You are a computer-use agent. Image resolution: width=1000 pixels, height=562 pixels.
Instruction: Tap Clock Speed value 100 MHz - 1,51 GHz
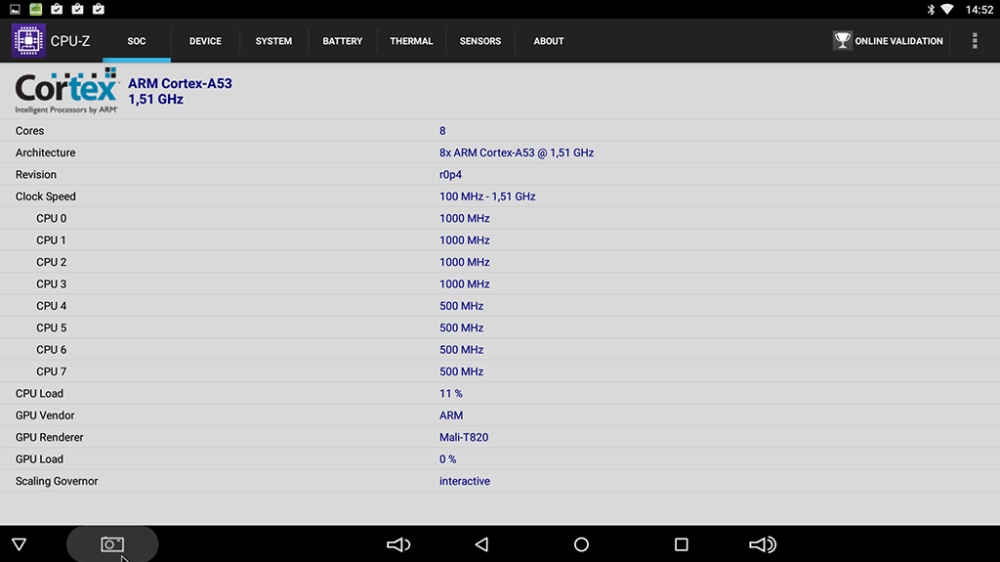487,196
